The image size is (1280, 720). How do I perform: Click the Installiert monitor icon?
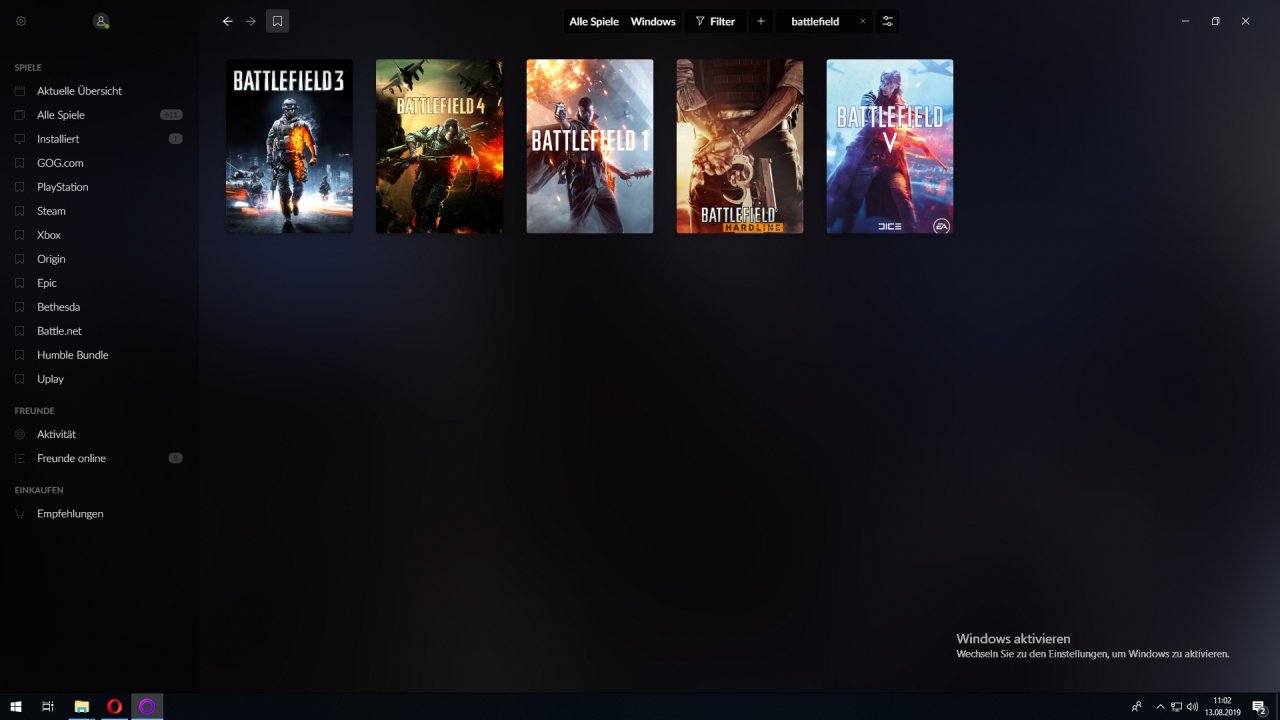point(19,139)
